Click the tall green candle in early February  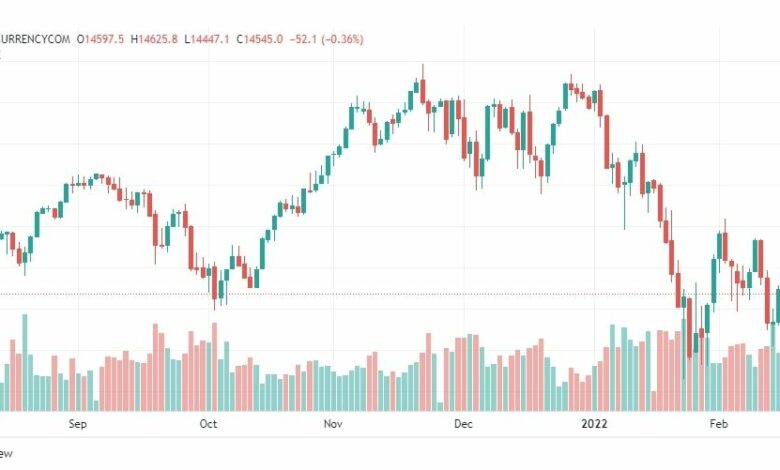pos(714,280)
